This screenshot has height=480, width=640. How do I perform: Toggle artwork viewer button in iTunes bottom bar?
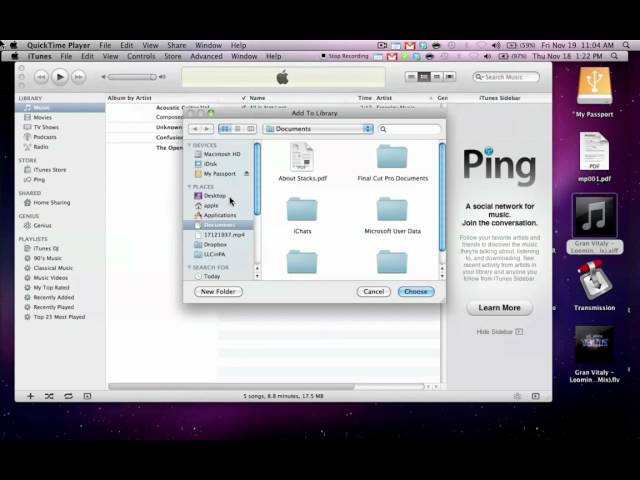87,396
